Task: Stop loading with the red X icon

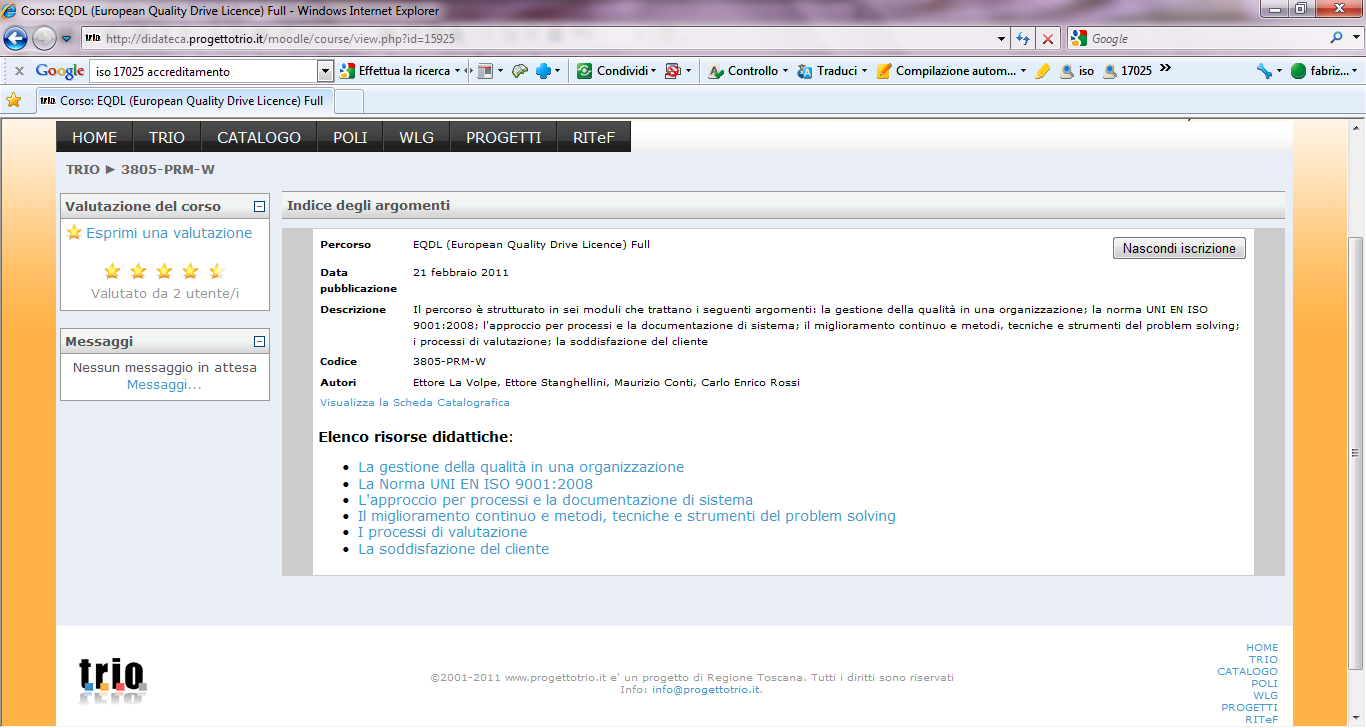Action: pos(1048,39)
